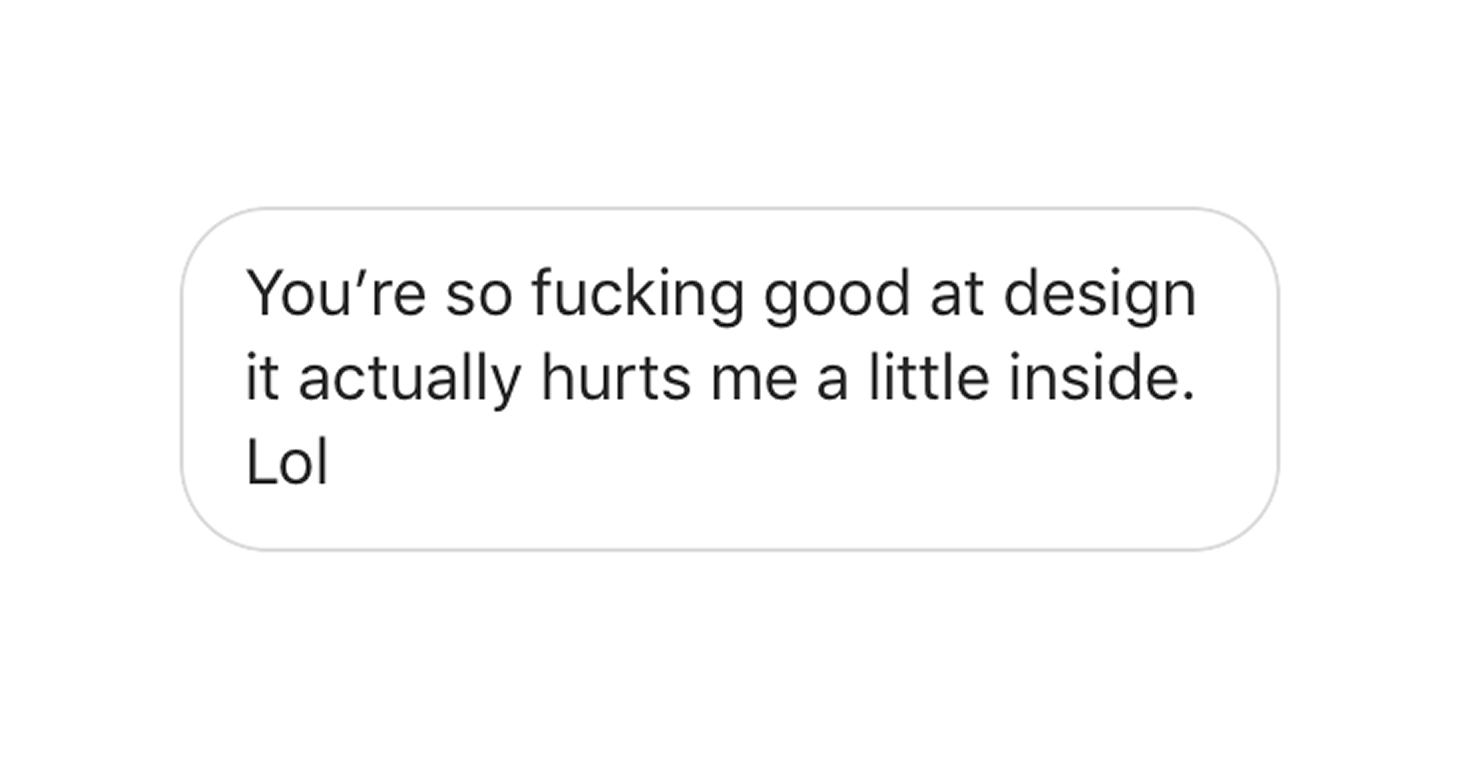The image size is (1460, 760).
Task: Click the word "hurts" in the message
Action: (x=615, y=378)
